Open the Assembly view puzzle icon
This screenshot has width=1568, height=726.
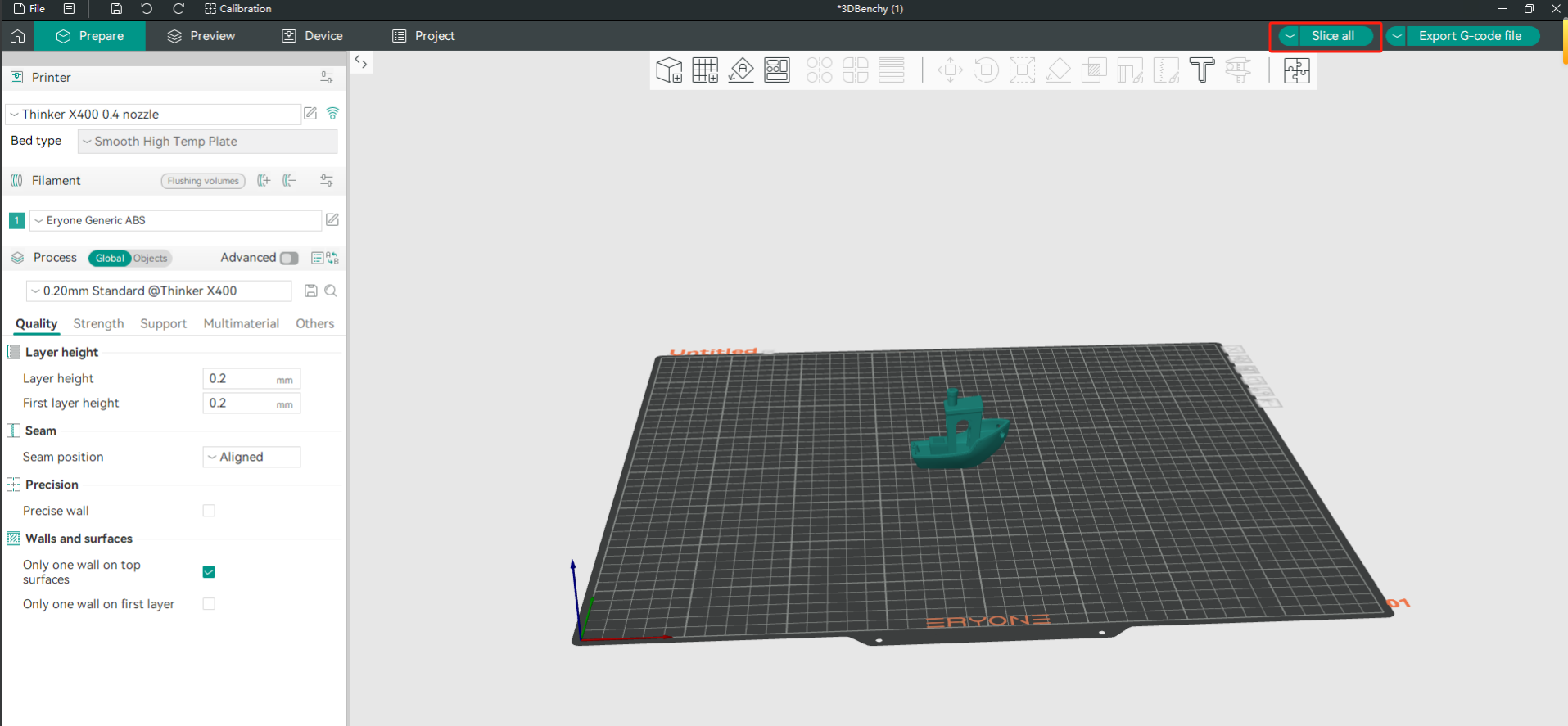click(1297, 70)
